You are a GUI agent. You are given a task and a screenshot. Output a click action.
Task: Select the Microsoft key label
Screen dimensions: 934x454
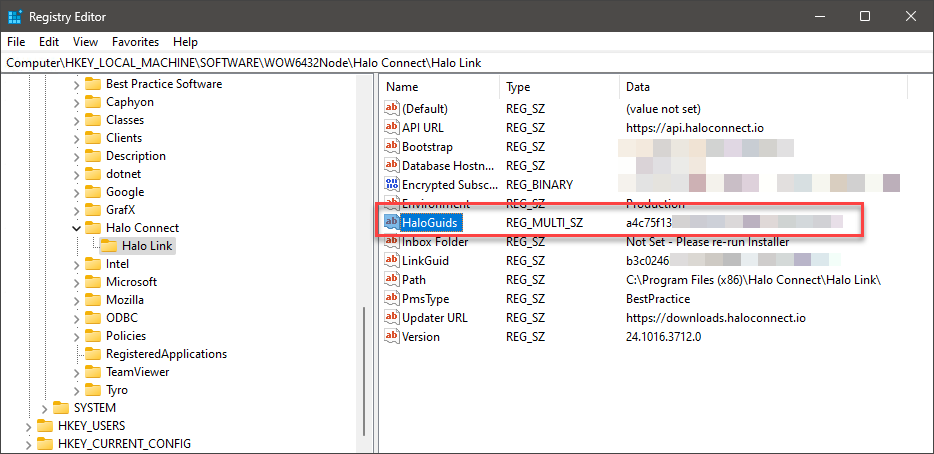pos(132,282)
